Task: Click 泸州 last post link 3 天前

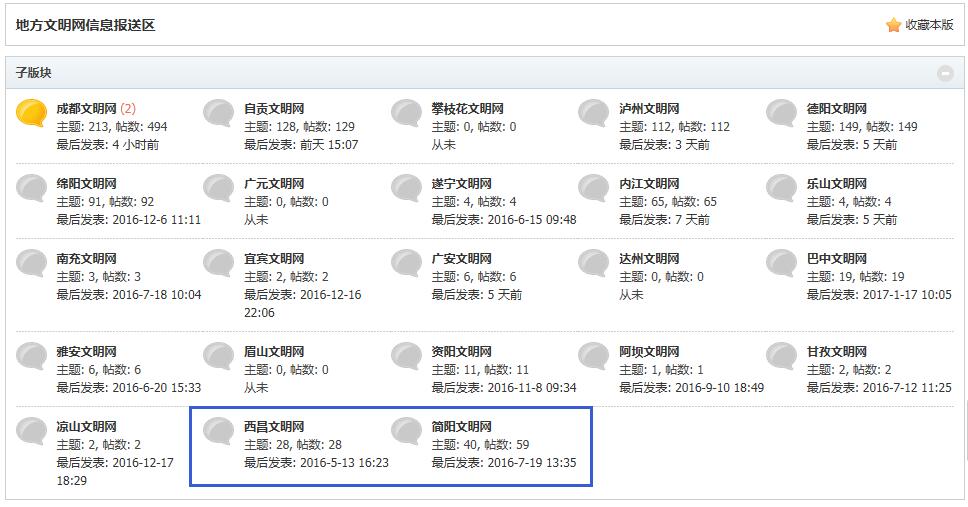Action: tap(693, 145)
